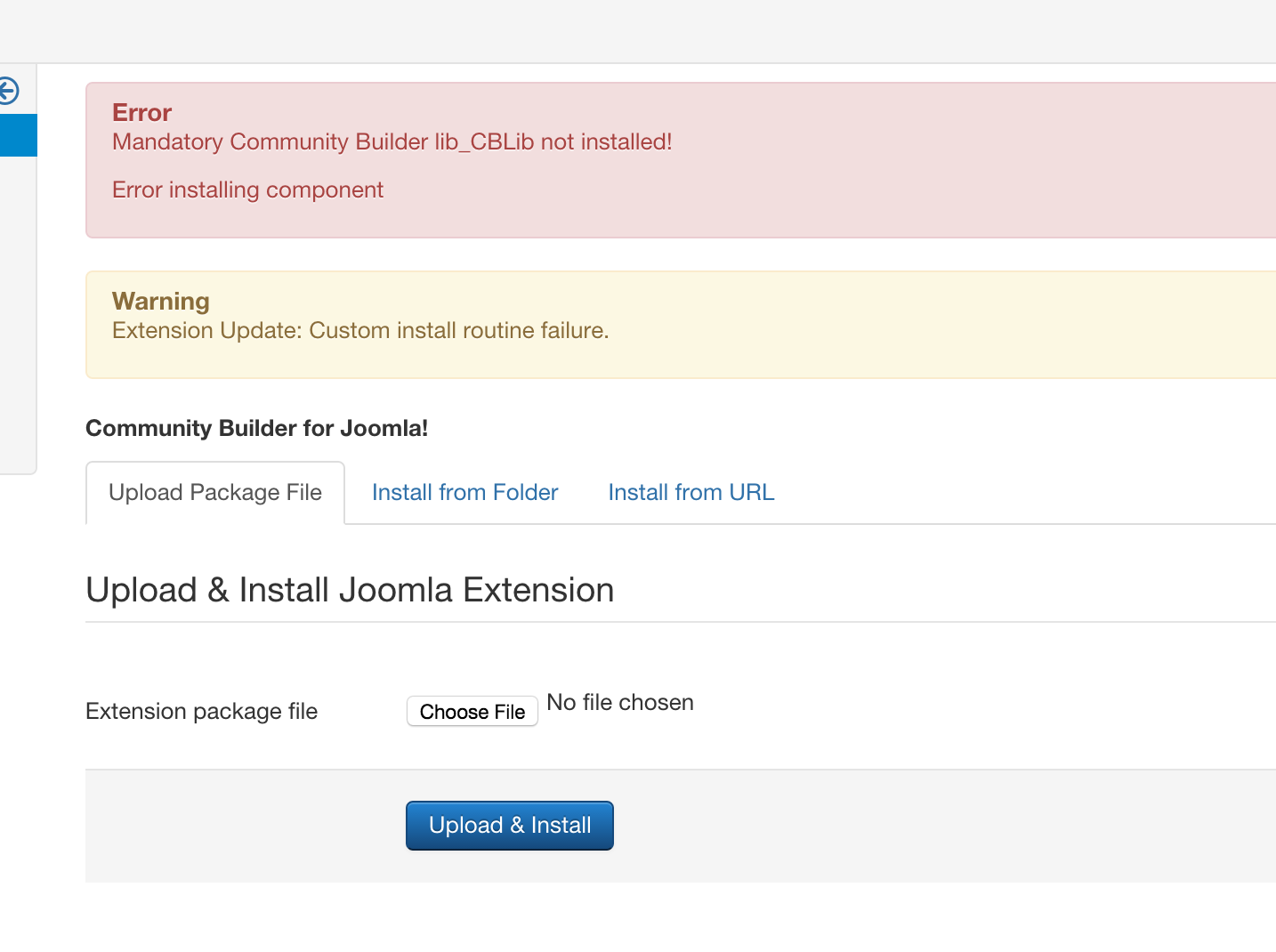This screenshot has height=952, width=1276.
Task: Click the 'Community Builder for Joomla!' heading
Action: 257,429
